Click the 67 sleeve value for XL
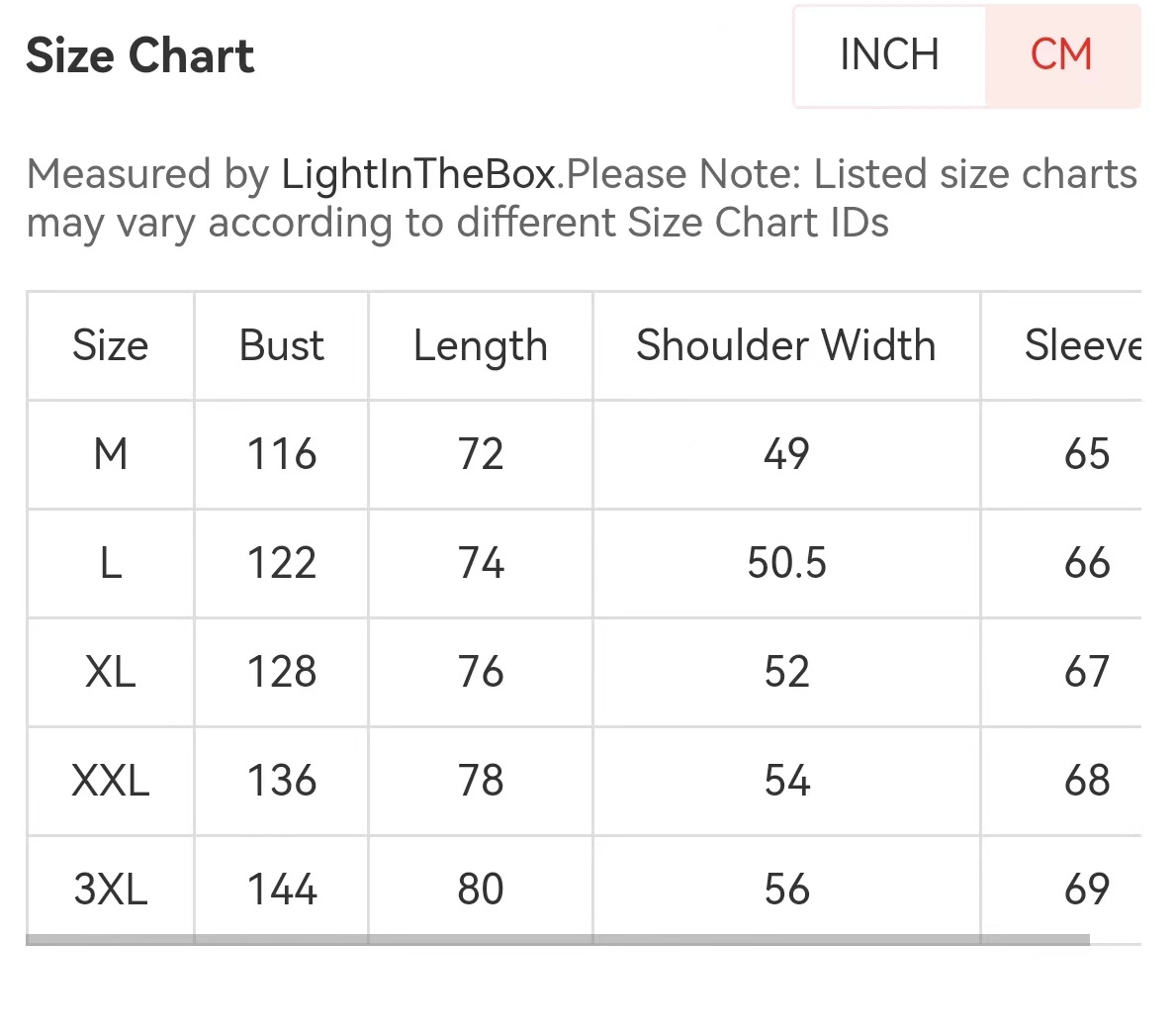Screen dimensions: 1176x1034 (1087, 672)
